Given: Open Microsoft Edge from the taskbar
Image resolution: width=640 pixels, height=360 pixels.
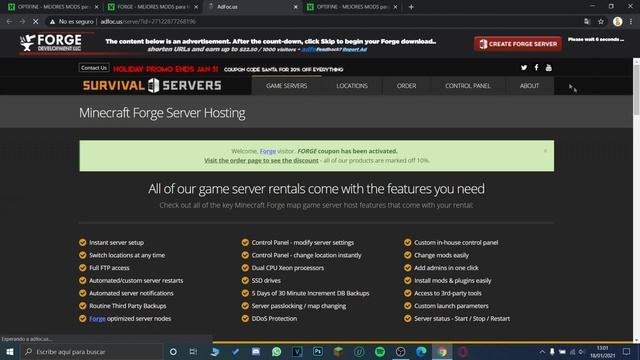Looking at the screenshot, I should [421, 351].
